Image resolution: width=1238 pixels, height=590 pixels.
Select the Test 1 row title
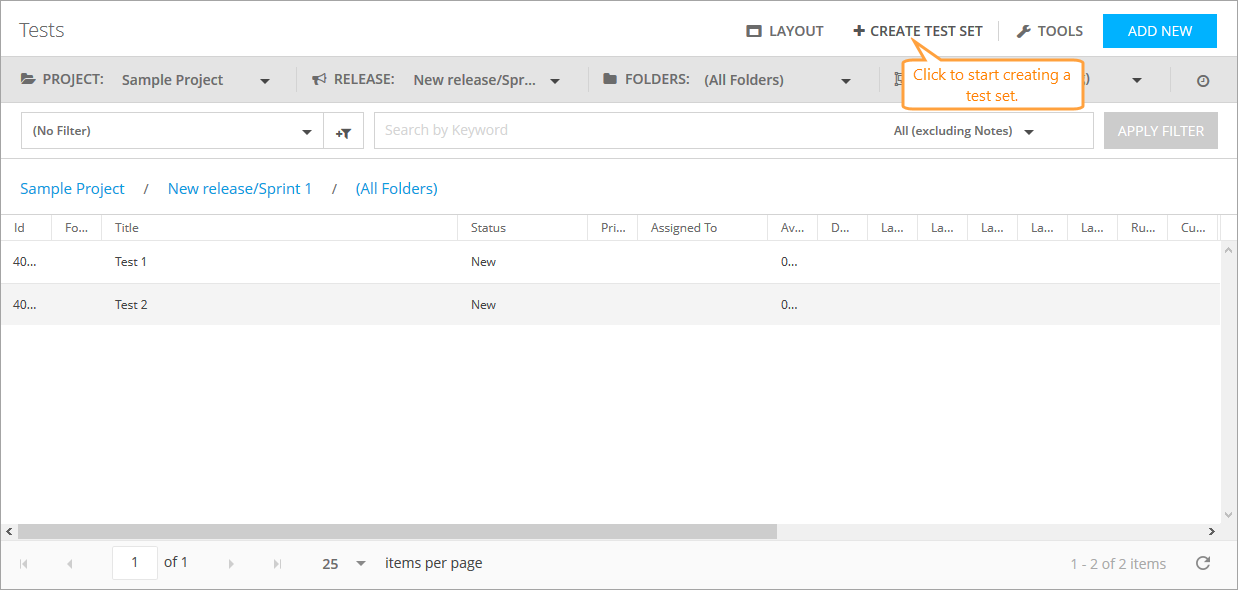(131, 262)
